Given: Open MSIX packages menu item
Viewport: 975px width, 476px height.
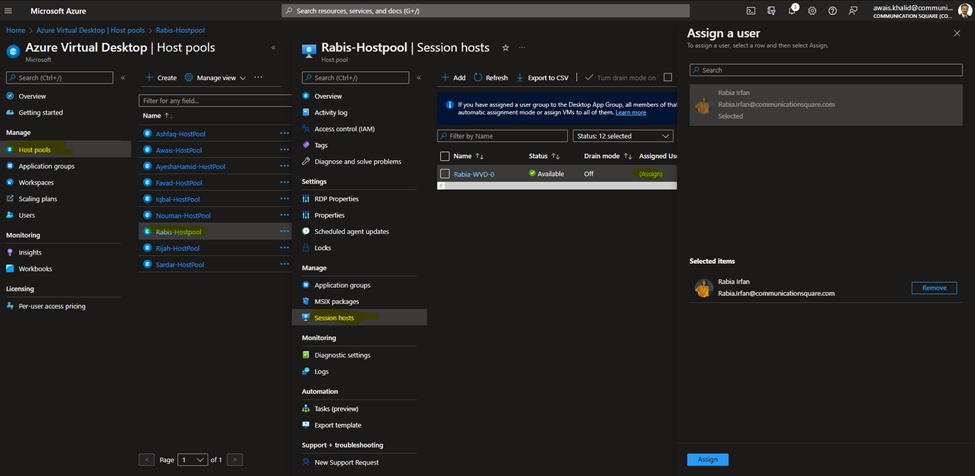Looking at the screenshot, I should pyautogui.click(x=337, y=301).
